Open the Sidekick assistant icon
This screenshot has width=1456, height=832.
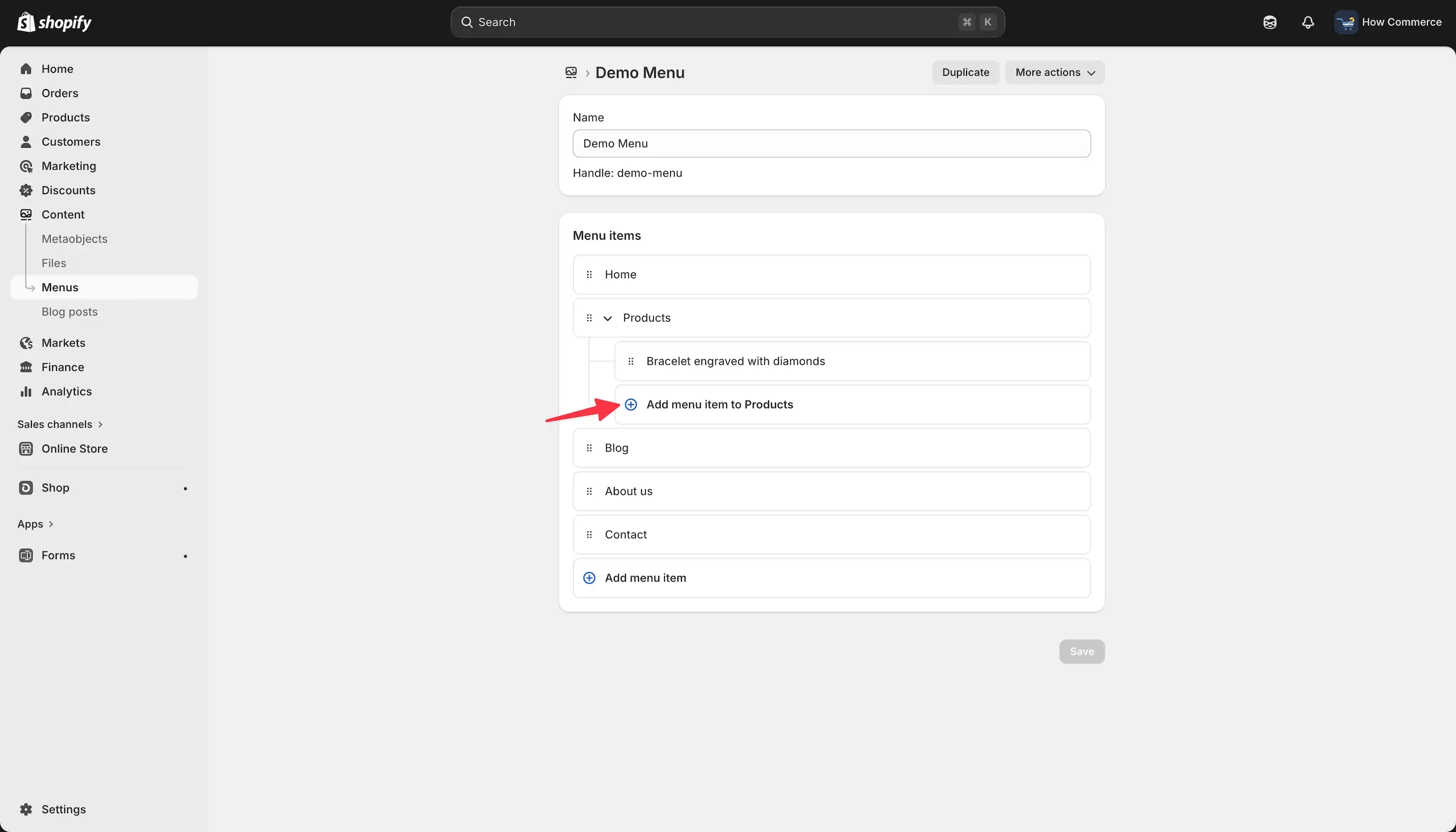(x=1269, y=22)
